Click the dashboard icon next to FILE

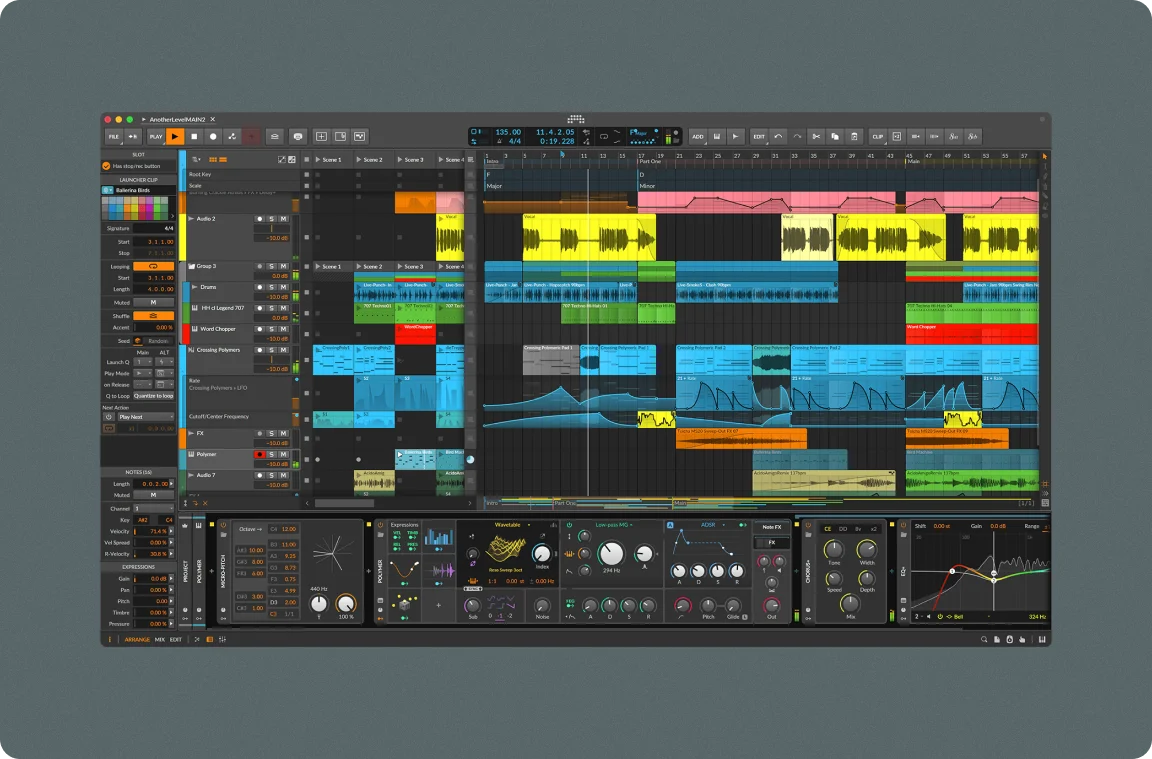tap(132, 137)
